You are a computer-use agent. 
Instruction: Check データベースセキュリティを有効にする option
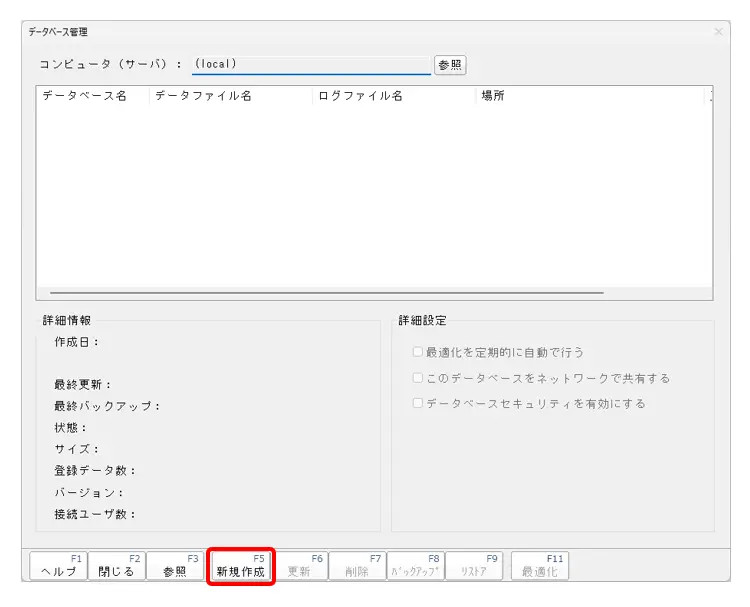click(418, 404)
